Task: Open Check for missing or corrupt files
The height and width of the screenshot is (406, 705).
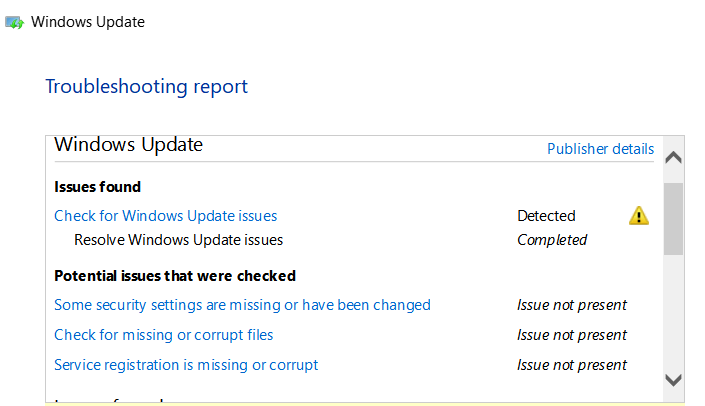Action: pos(163,334)
